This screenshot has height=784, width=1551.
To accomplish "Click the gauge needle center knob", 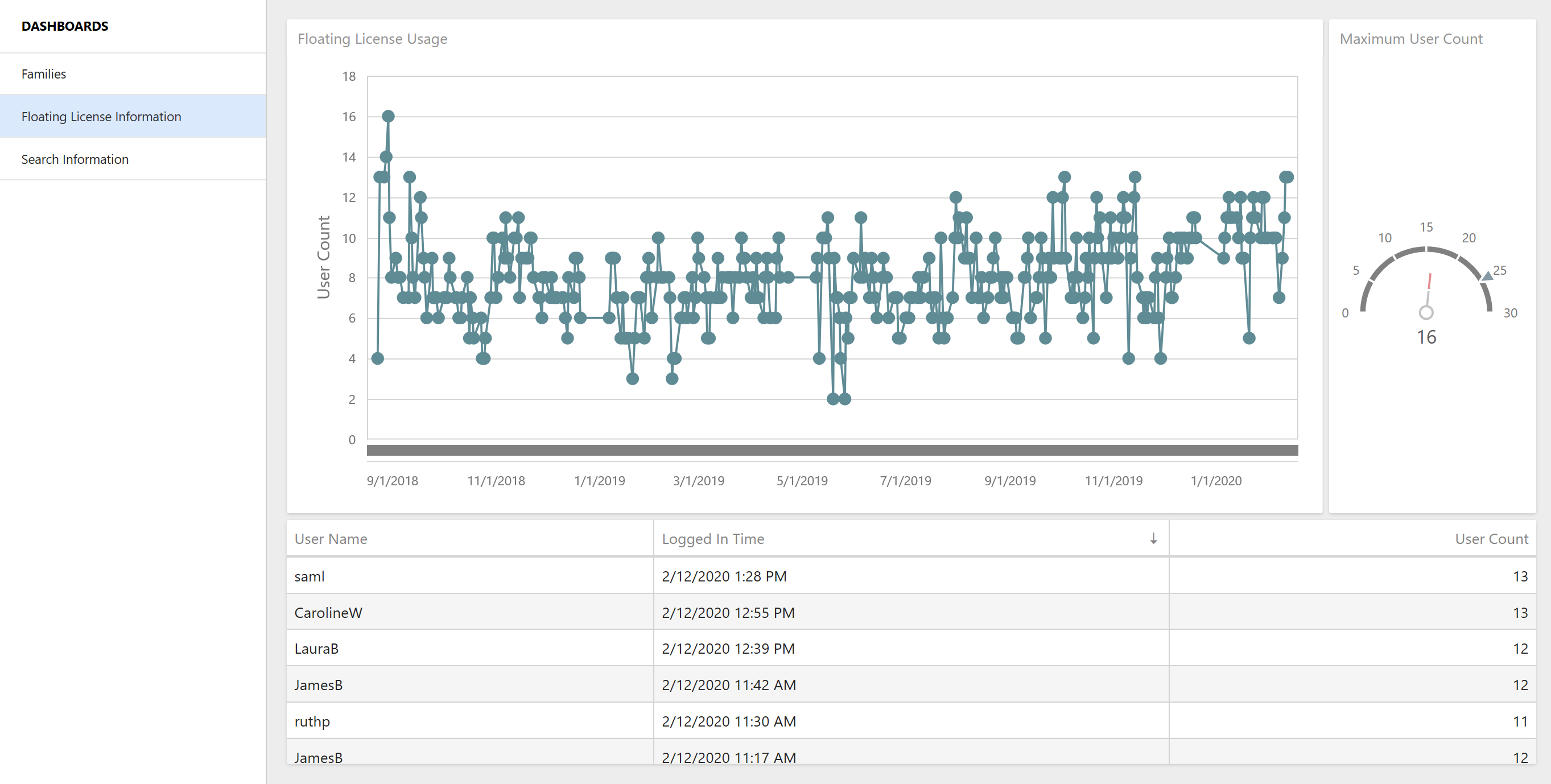I will click(x=1426, y=312).
